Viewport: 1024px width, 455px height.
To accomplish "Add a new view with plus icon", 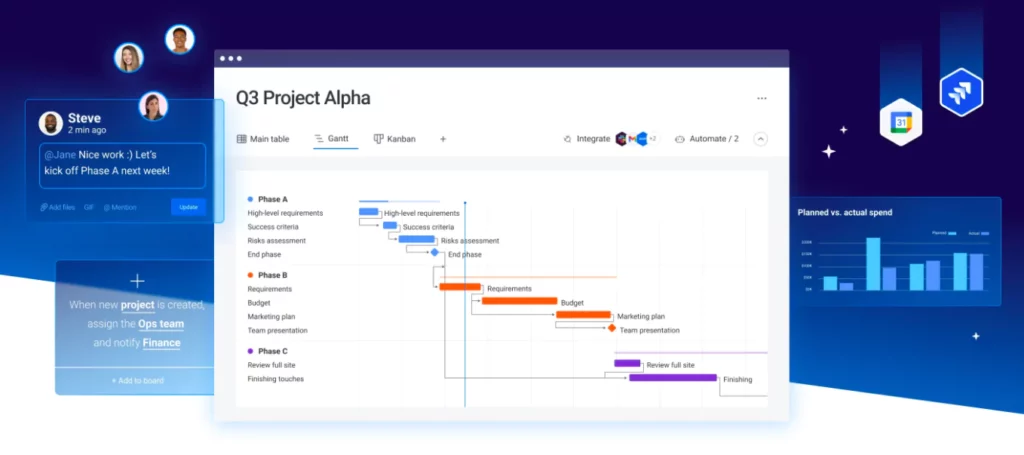I will click(443, 139).
